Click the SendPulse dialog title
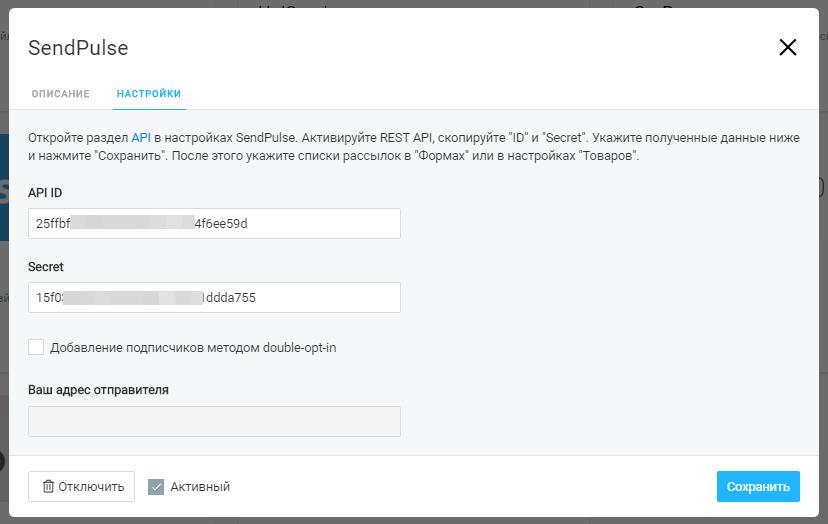The width and height of the screenshot is (828, 524). click(78, 48)
